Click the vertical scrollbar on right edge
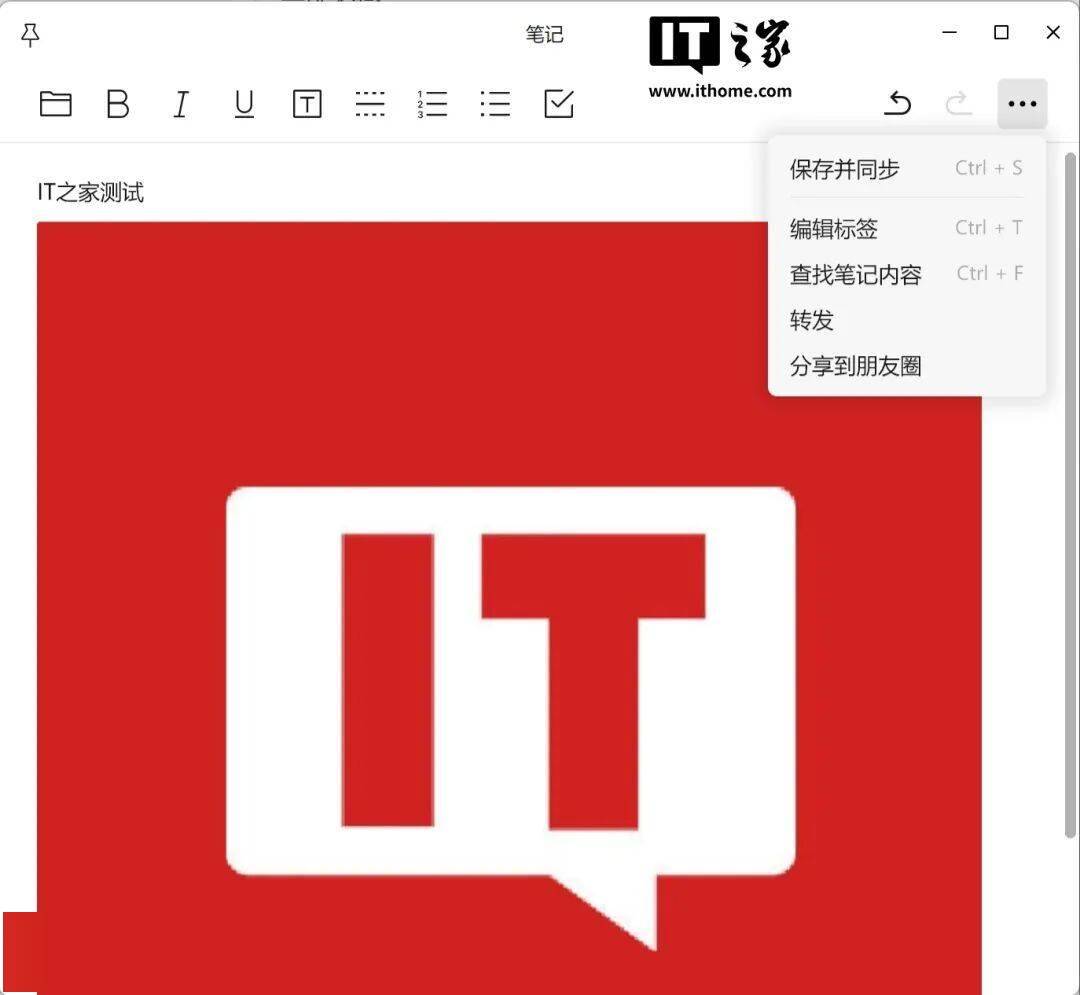1080x995 pixels. click(x=1069, y=500)
